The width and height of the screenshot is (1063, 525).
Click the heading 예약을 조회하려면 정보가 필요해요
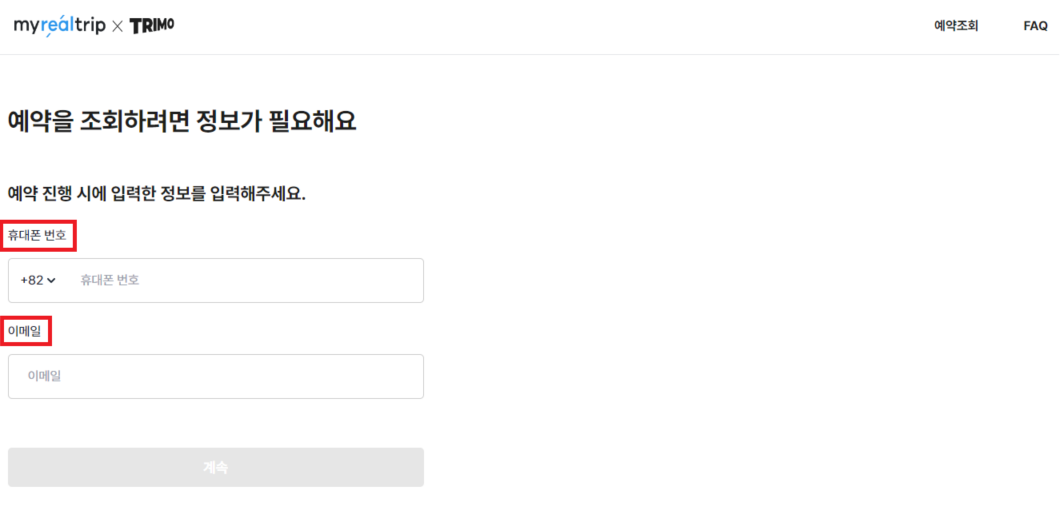click(182, 121)
